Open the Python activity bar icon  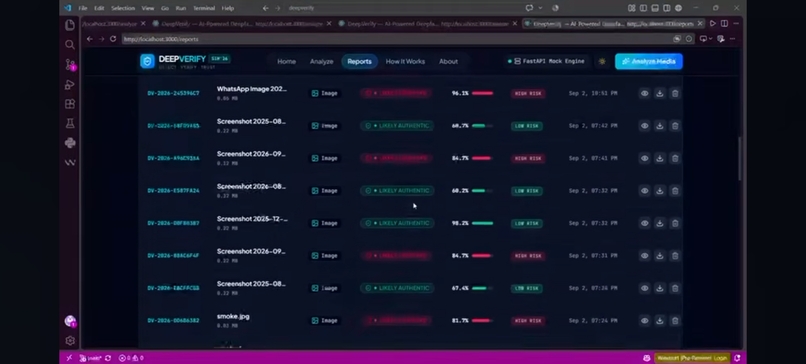click(x=70, y=143)
